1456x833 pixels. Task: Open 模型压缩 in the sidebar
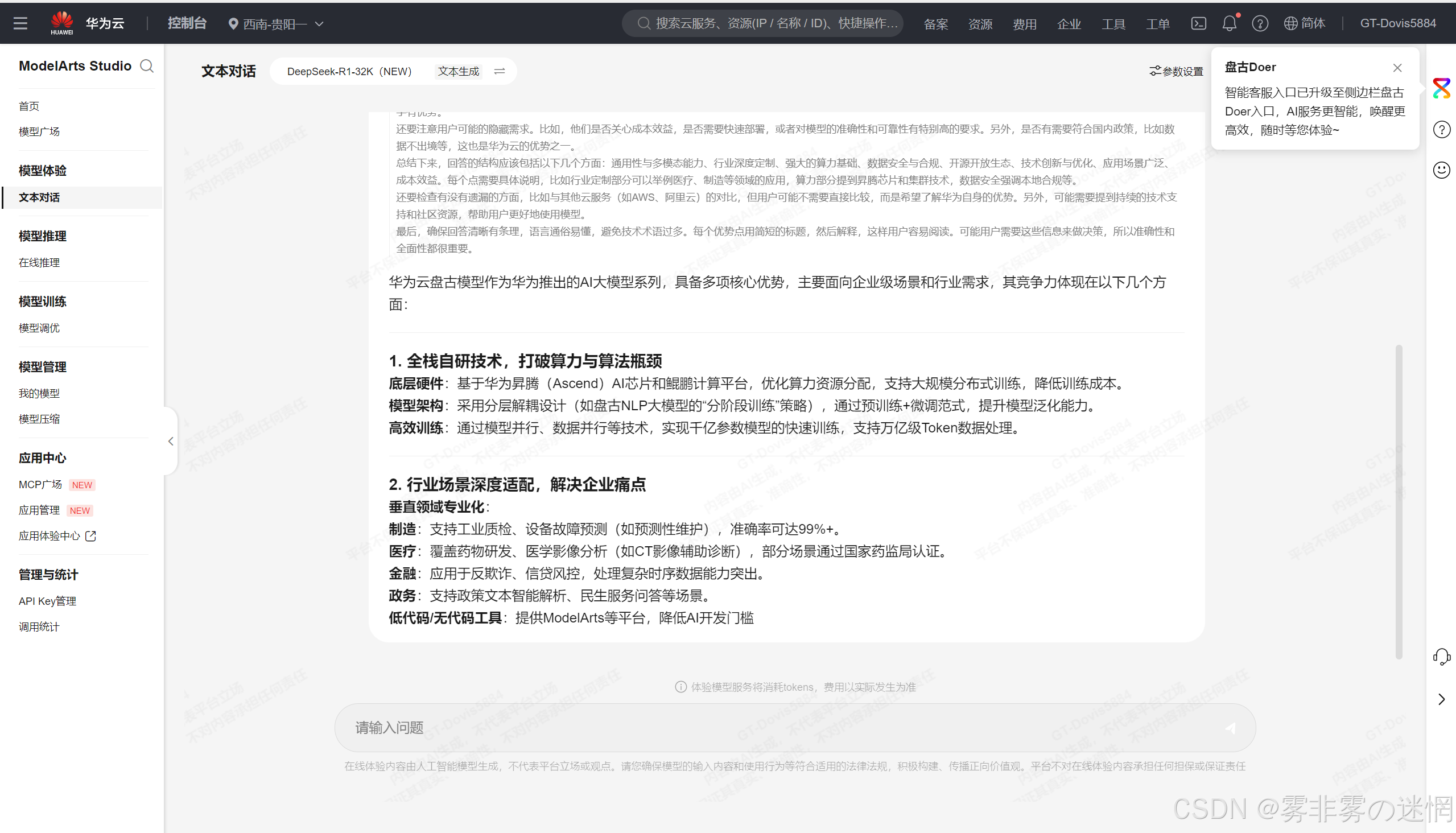pos(39,419)
